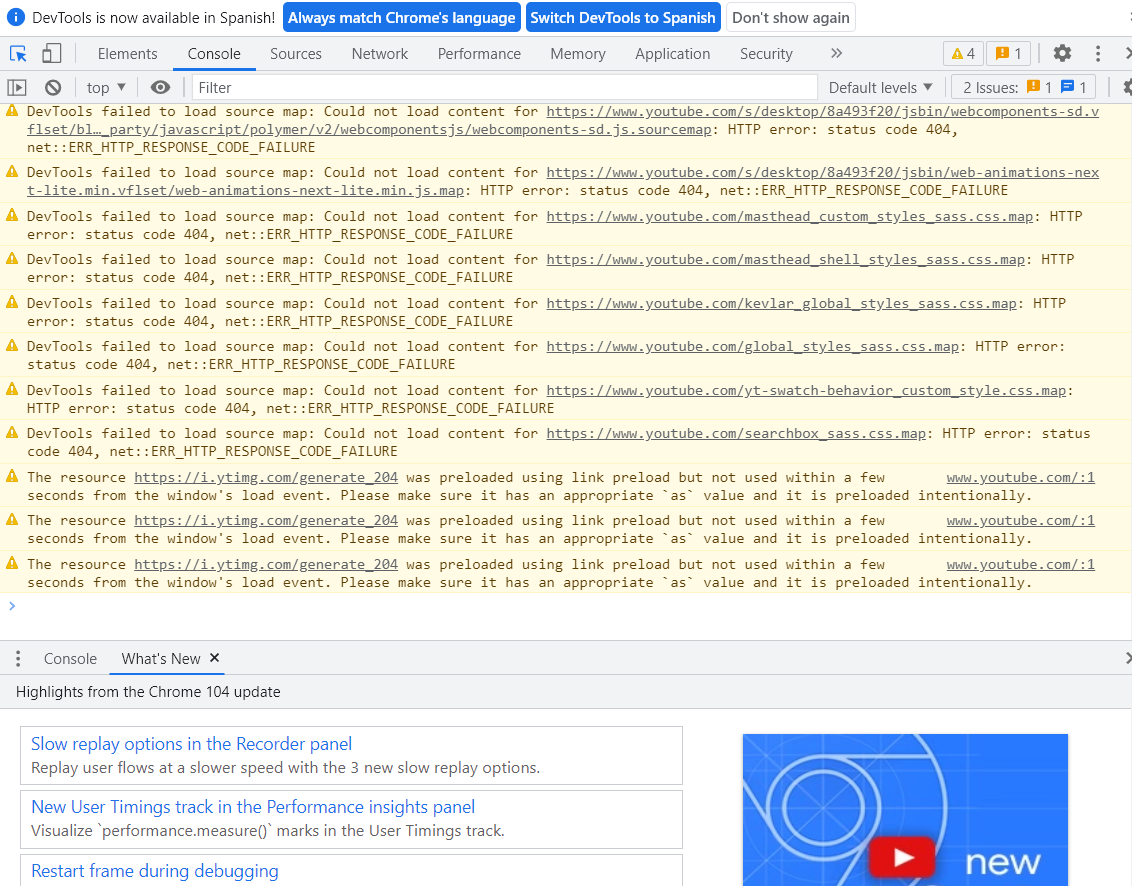Click the 4 warnings counter badge
Screen dimensions: 1132x886
[x=963, y=54]
